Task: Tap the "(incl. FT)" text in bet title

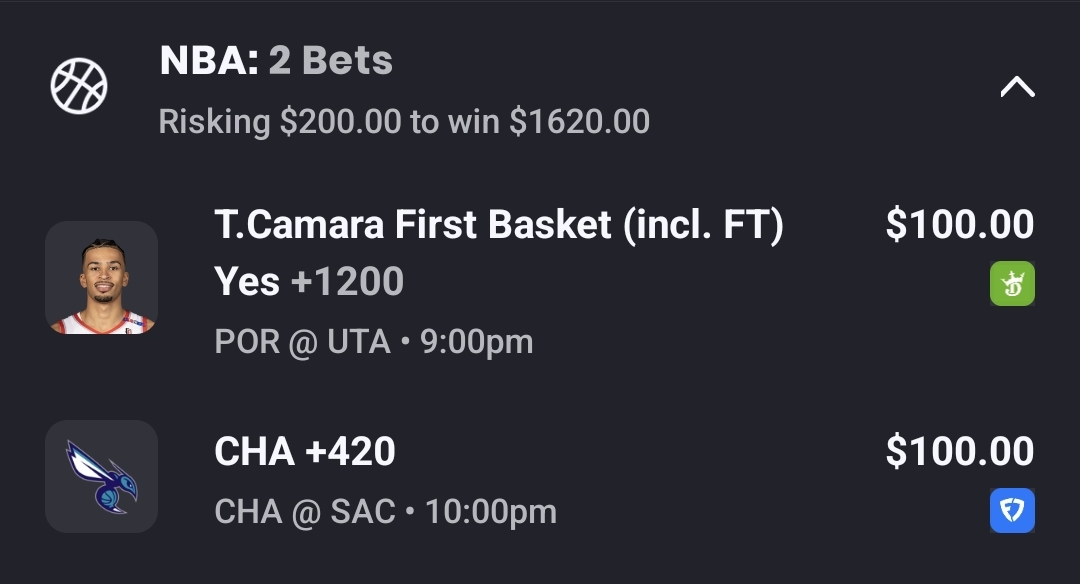Action: click(703, 225)
